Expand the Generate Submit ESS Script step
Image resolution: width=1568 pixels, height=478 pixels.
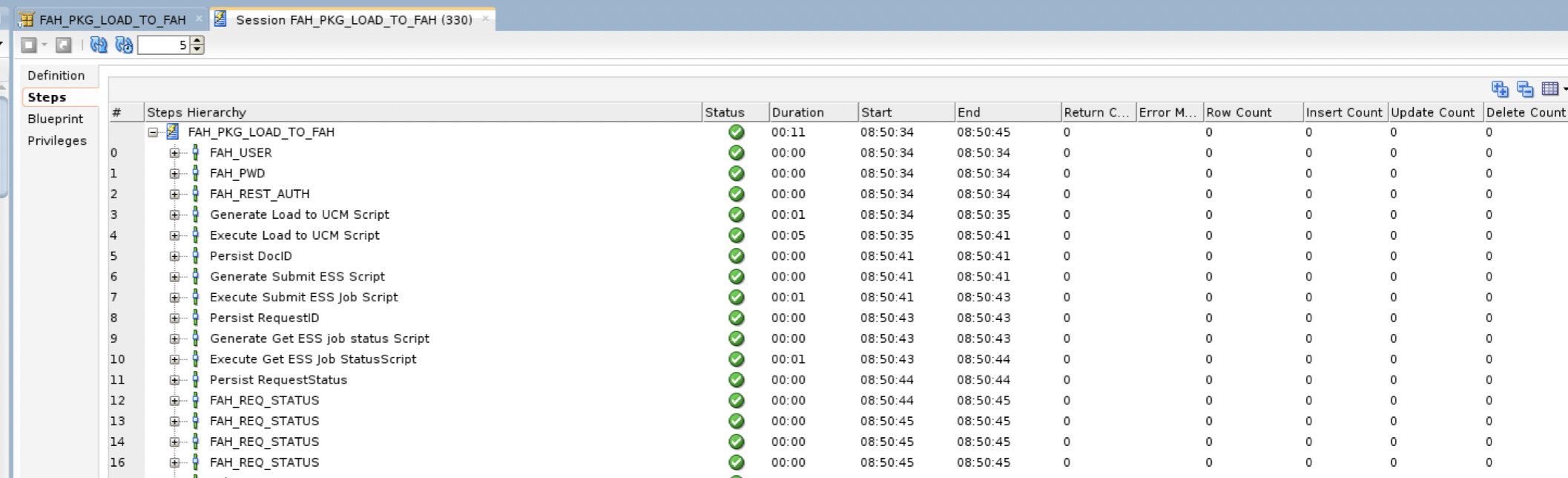tap(174, 277)
